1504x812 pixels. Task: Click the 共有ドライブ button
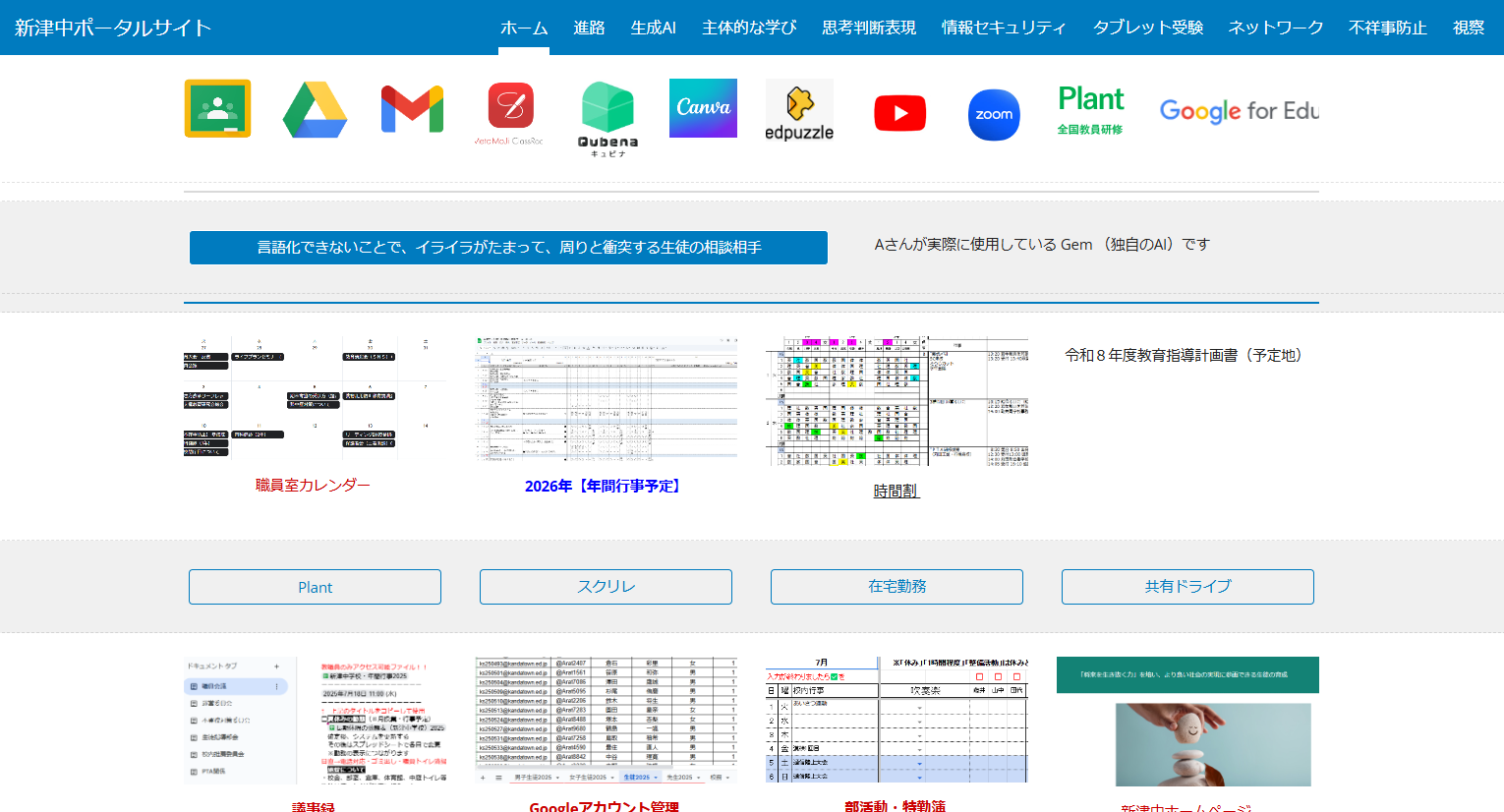click(x=1187, y=587)
